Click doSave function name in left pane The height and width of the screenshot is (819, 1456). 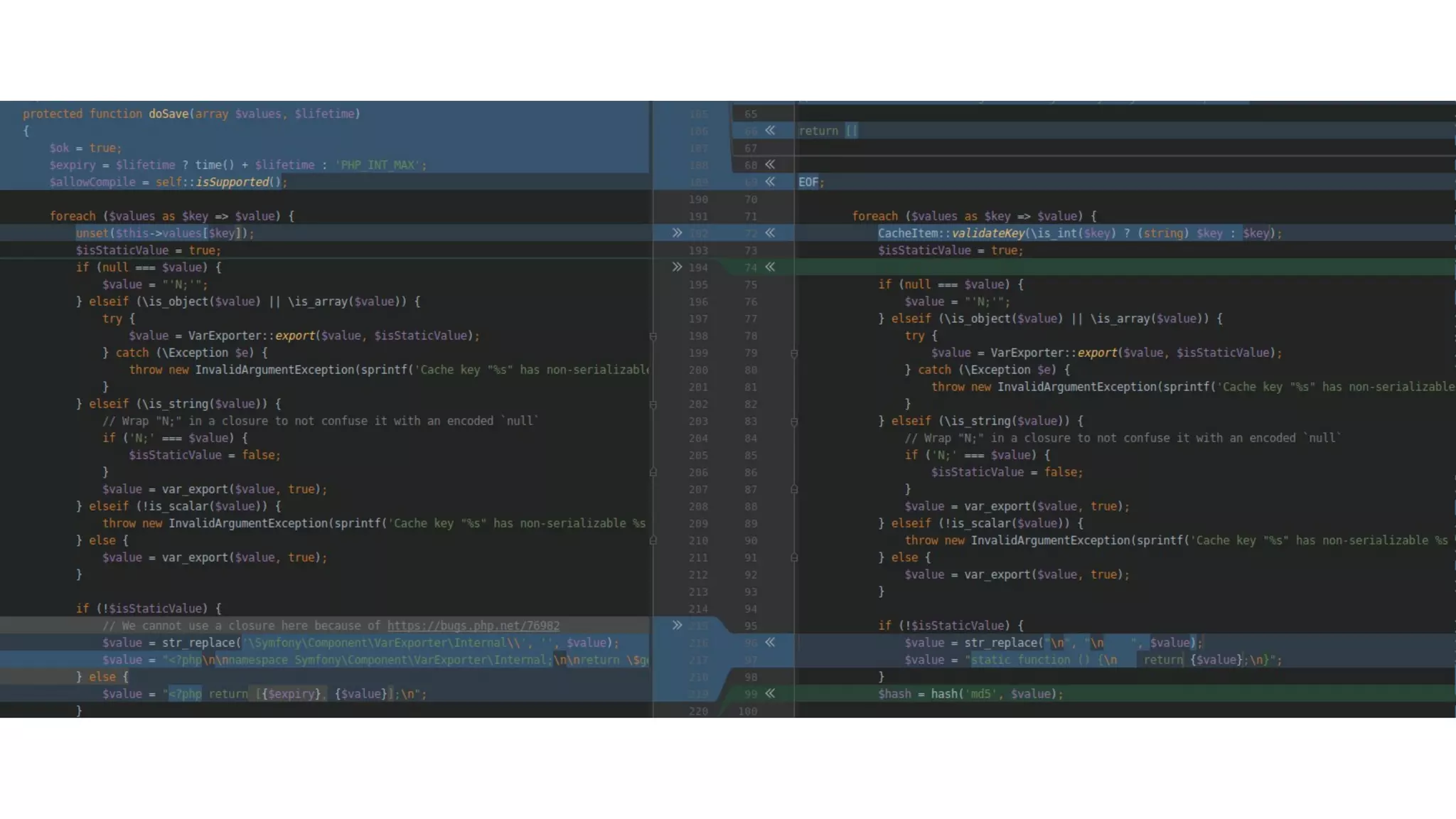point(168,114)
